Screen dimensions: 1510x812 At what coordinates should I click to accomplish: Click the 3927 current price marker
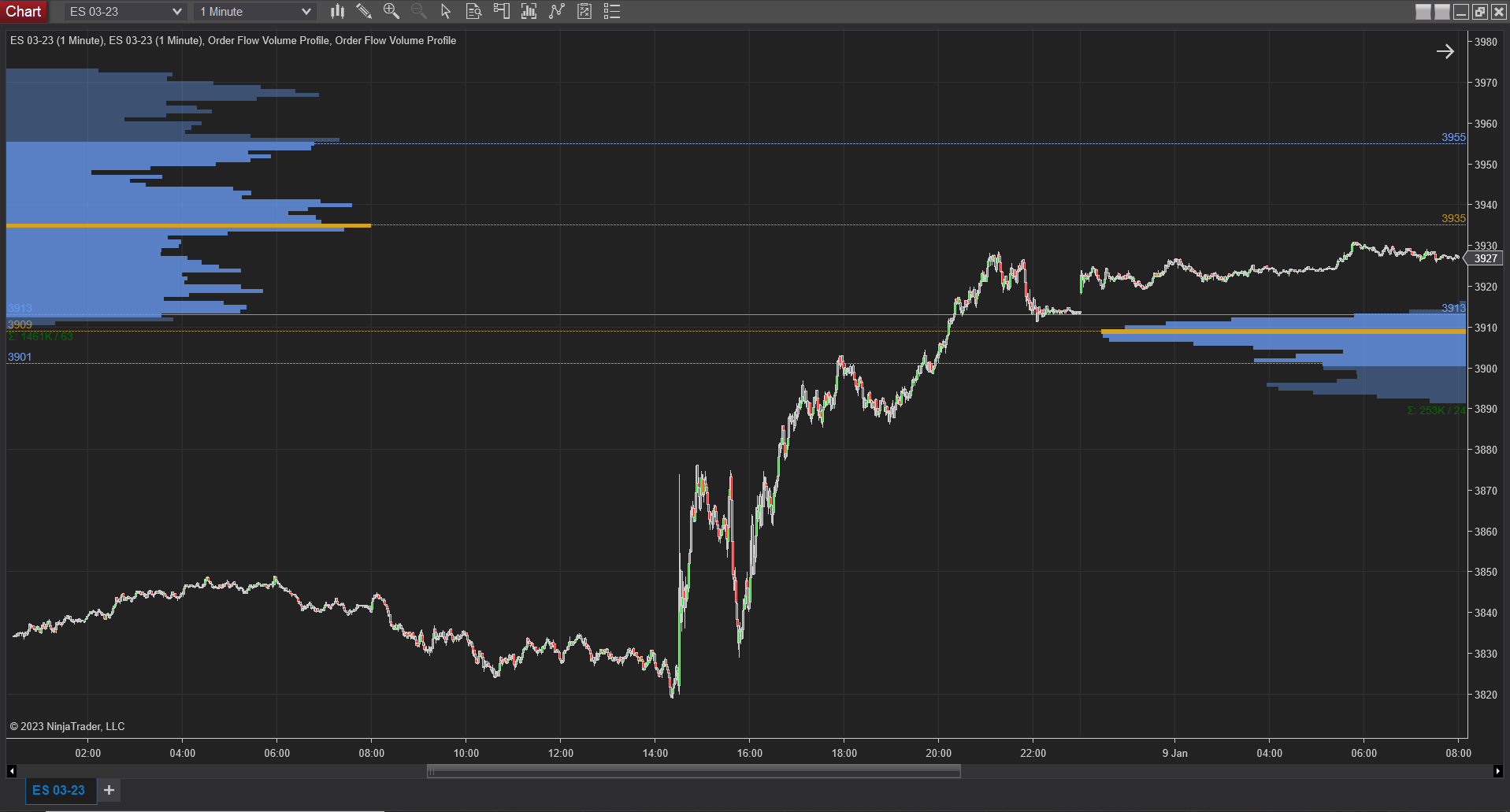click(x=1486, y=258)
